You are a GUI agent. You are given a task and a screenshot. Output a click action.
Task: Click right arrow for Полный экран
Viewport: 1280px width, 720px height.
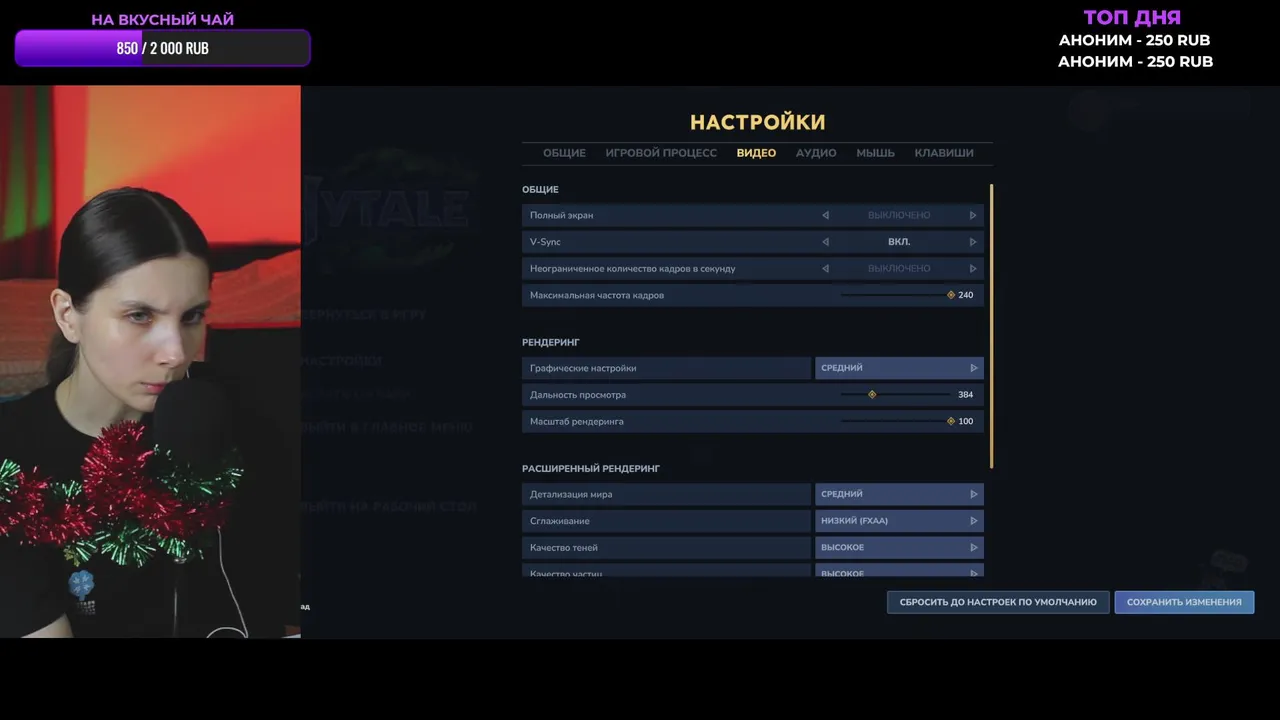pyautogui.click(x=973, y=215)
